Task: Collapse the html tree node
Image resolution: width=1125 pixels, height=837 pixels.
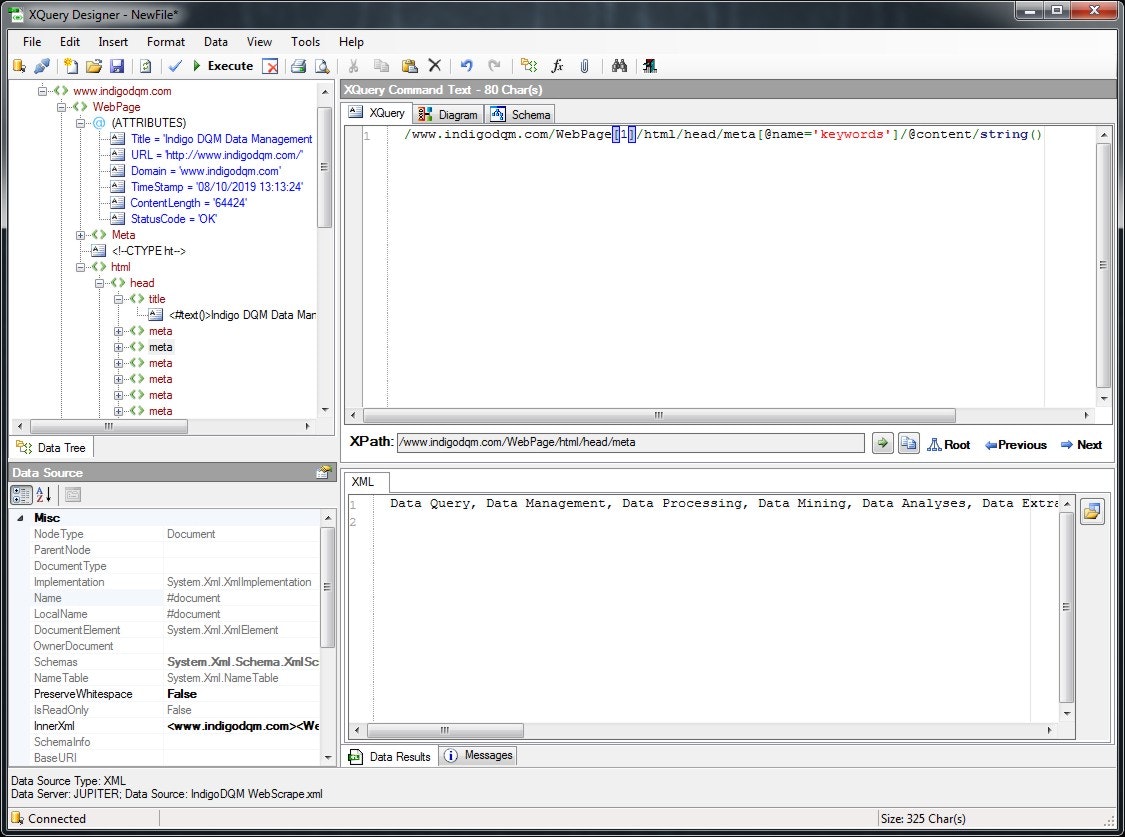Action: click(81, 267)
